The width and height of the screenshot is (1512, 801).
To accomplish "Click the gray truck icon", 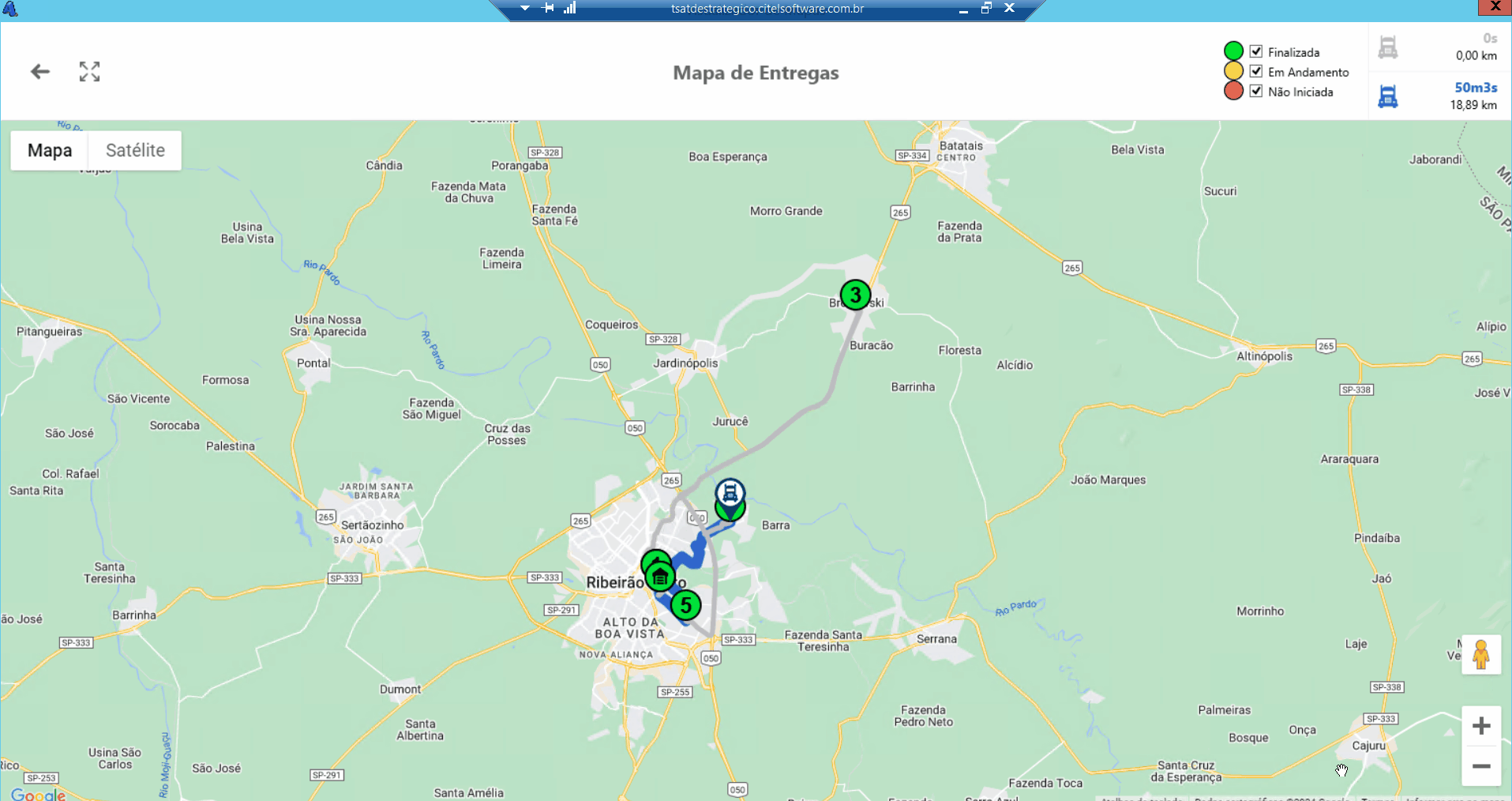I will click(1387, 47).
